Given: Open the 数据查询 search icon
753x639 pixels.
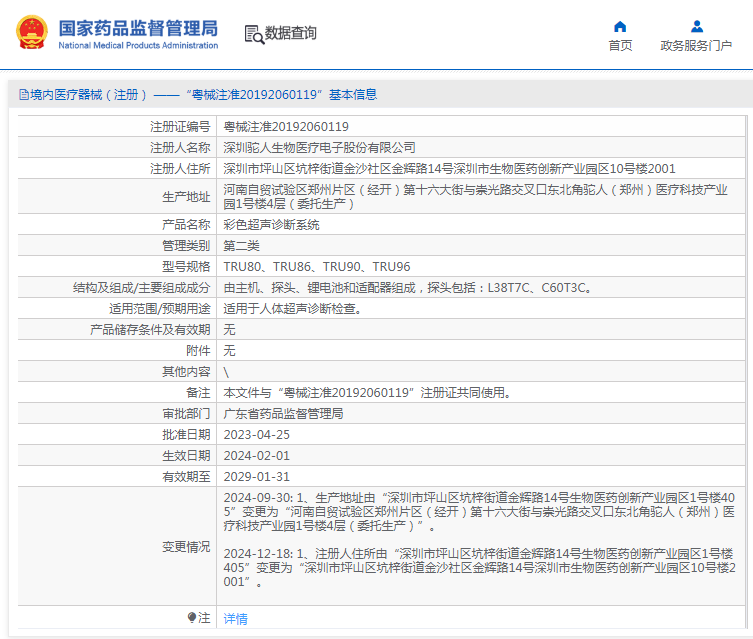Looking at the screenshot, I should (x=254, y=34).
